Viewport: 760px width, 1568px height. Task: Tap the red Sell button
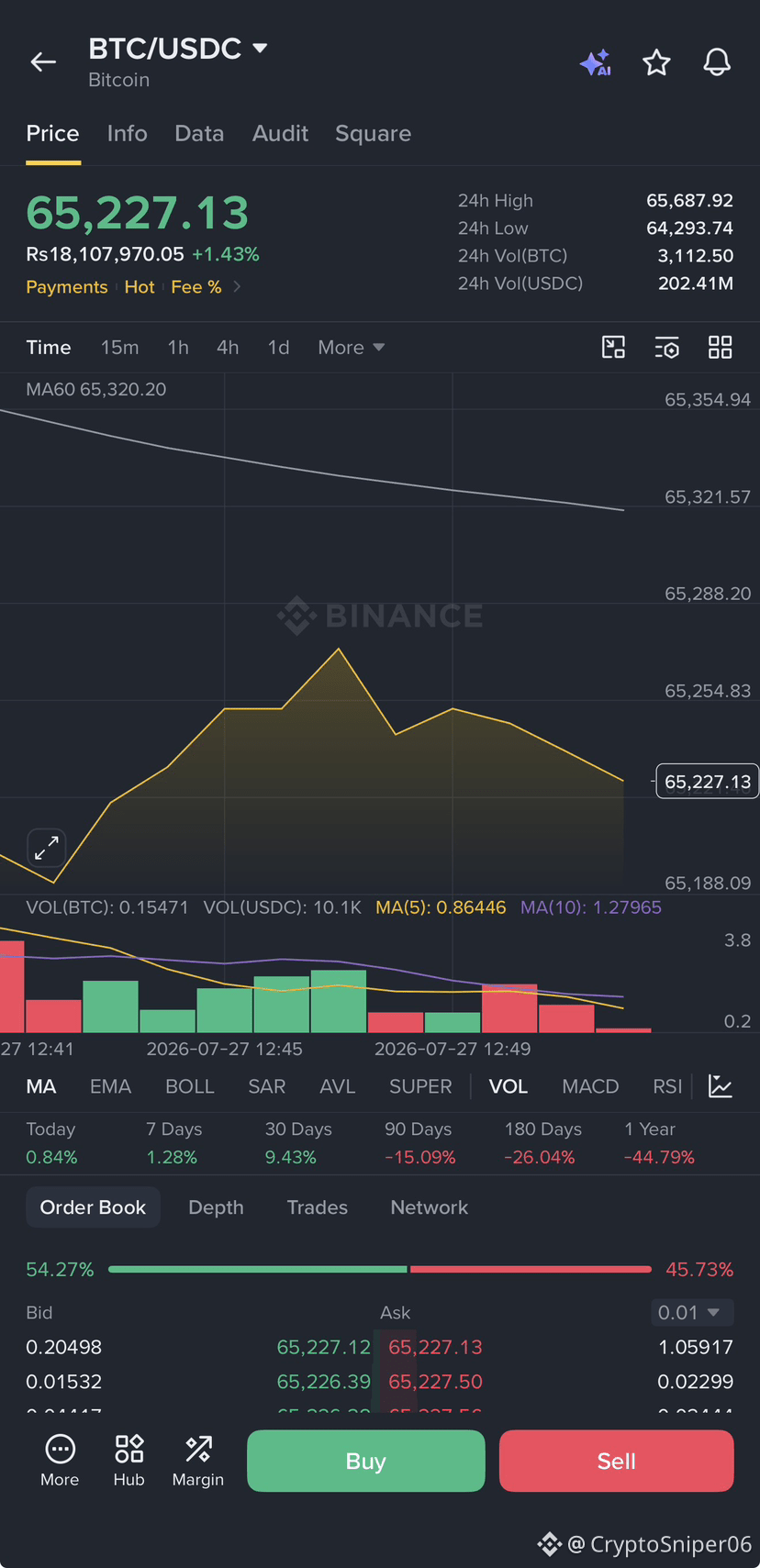[617, 1461]
